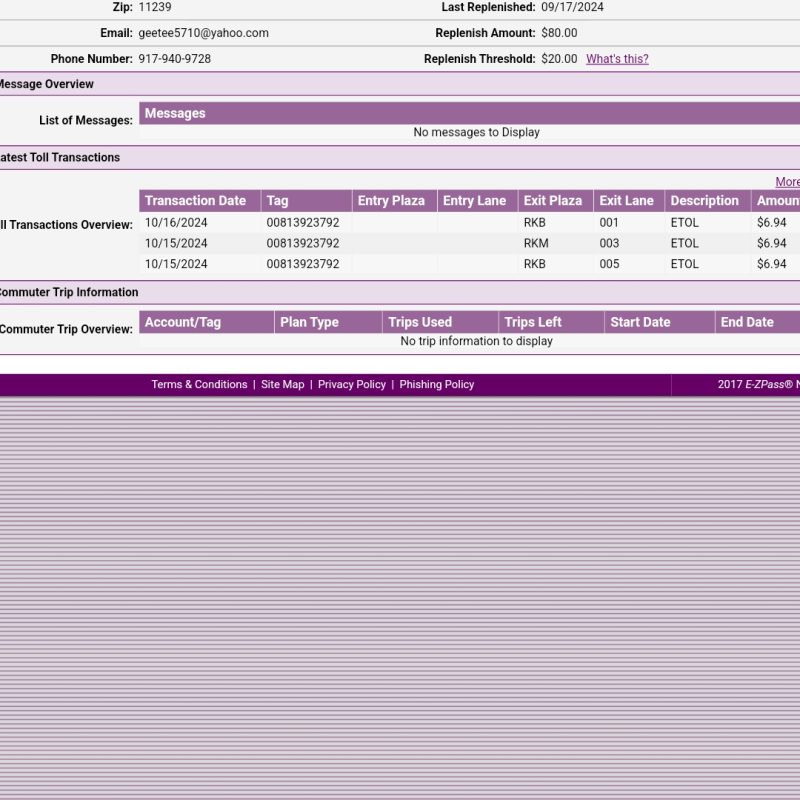
Task: Click the Start Date column header
Action: pyautogui.click(x=640, y=322)
